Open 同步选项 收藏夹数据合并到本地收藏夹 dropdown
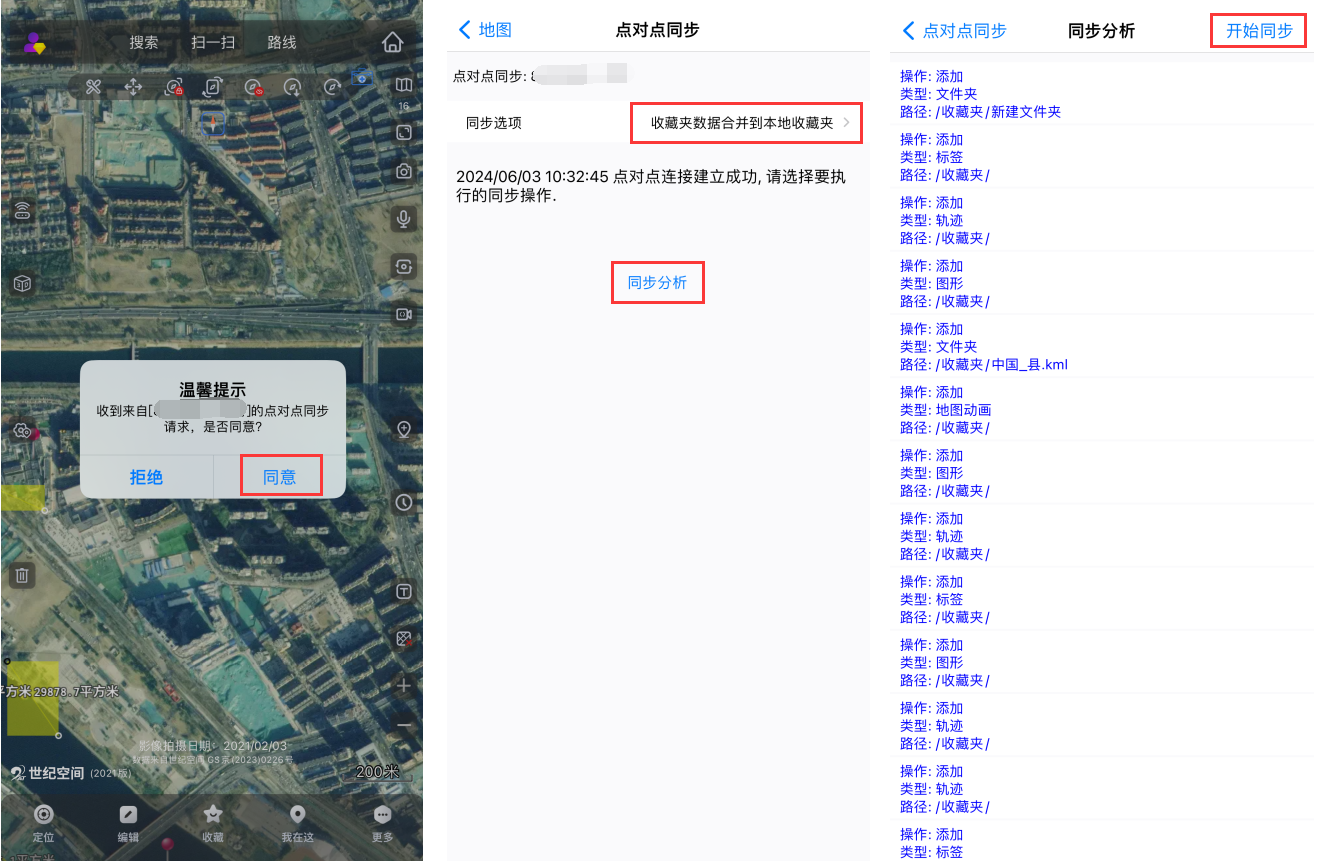Viewport: 1322px width, 861px height. 746,123
